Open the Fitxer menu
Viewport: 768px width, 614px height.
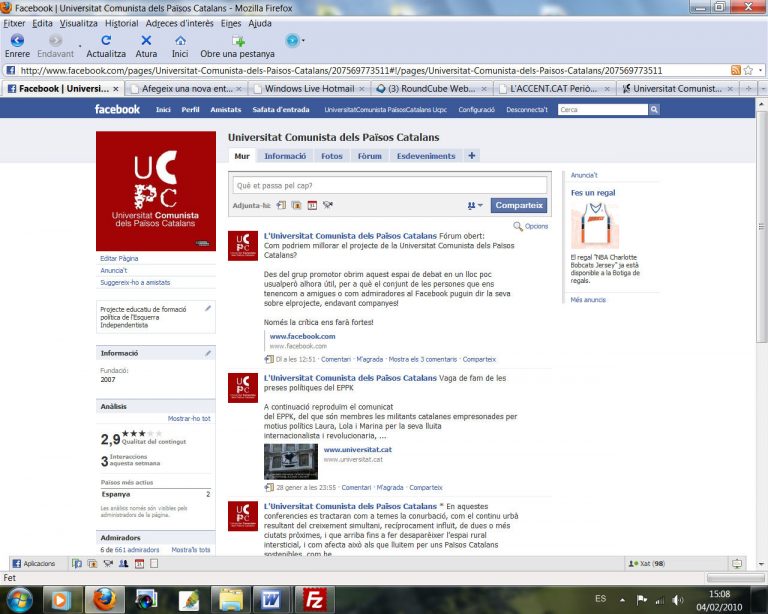click(14, 23)
